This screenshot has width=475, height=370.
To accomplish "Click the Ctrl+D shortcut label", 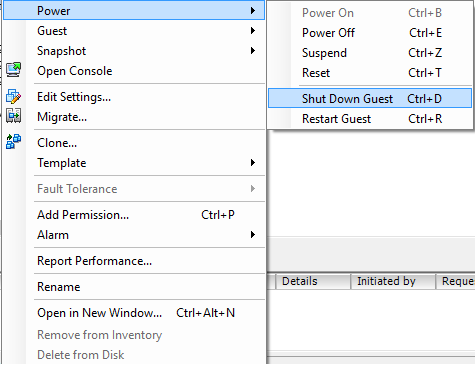I will coord(424,99).
